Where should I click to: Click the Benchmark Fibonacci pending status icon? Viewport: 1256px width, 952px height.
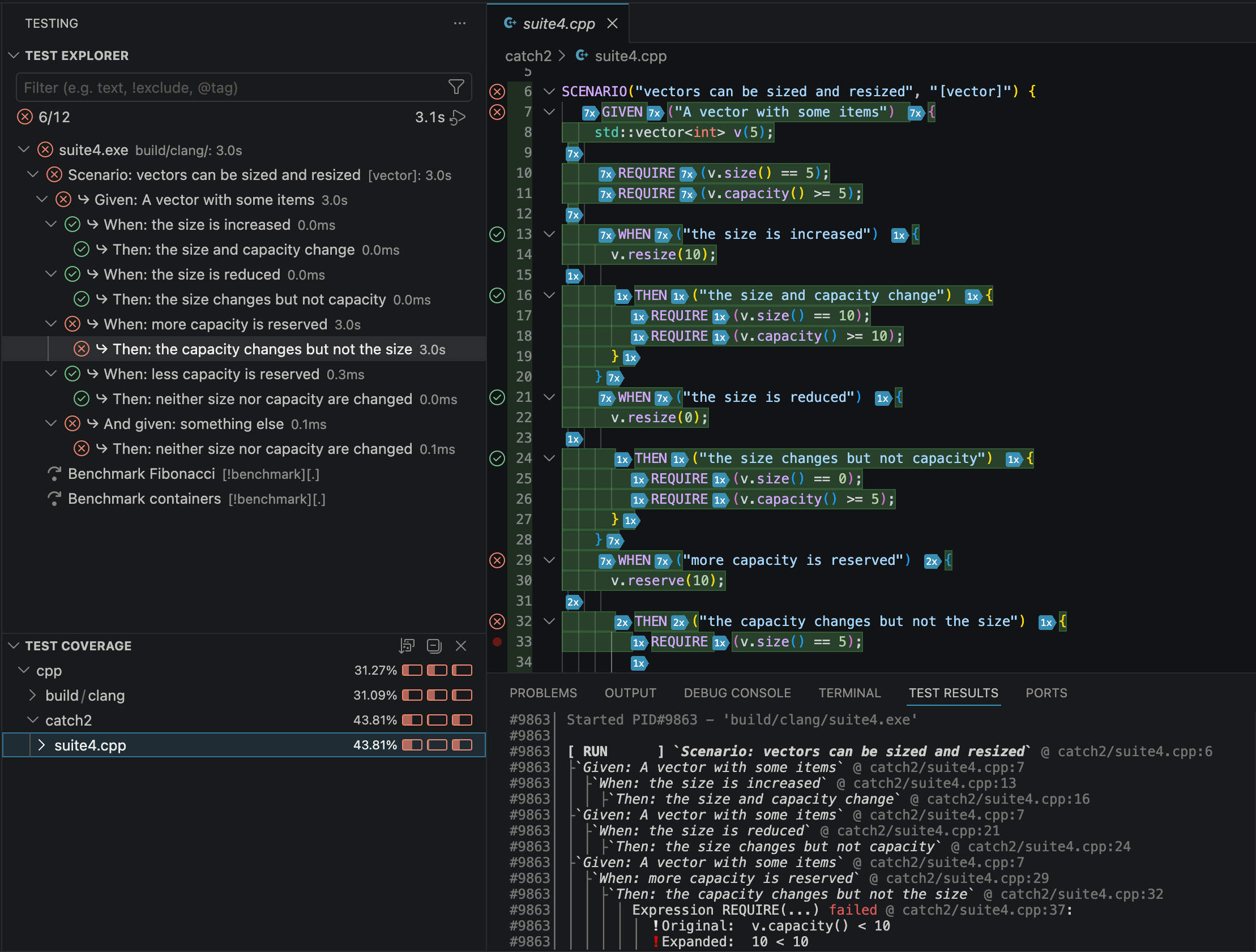coord(54,473)
